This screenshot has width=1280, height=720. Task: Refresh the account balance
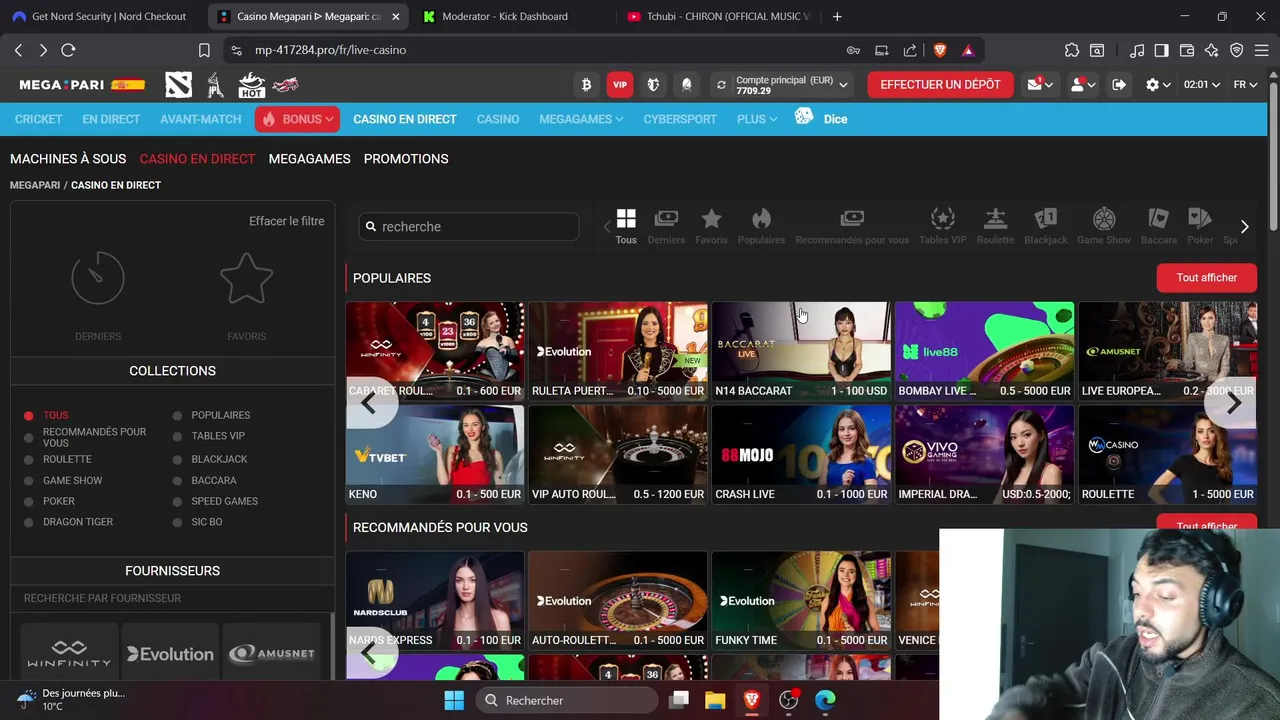721,85
